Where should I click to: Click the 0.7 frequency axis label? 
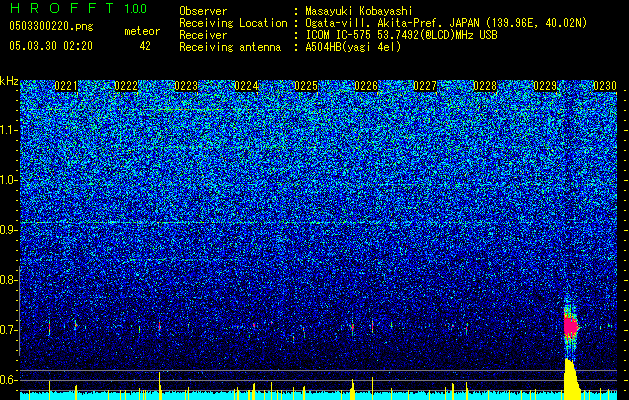click(x=8, y=330)
